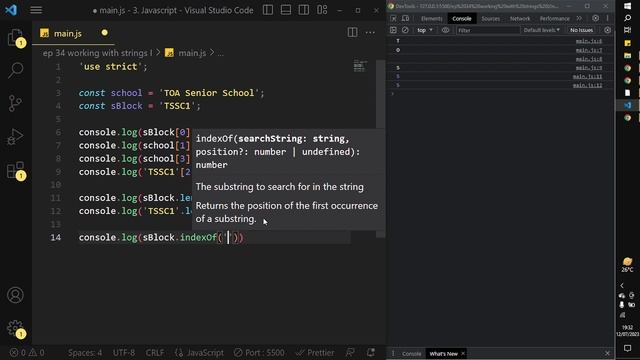640x360 pixels.
Task: Open the VS Code hamburger application menu
Action: coord(36,10)
